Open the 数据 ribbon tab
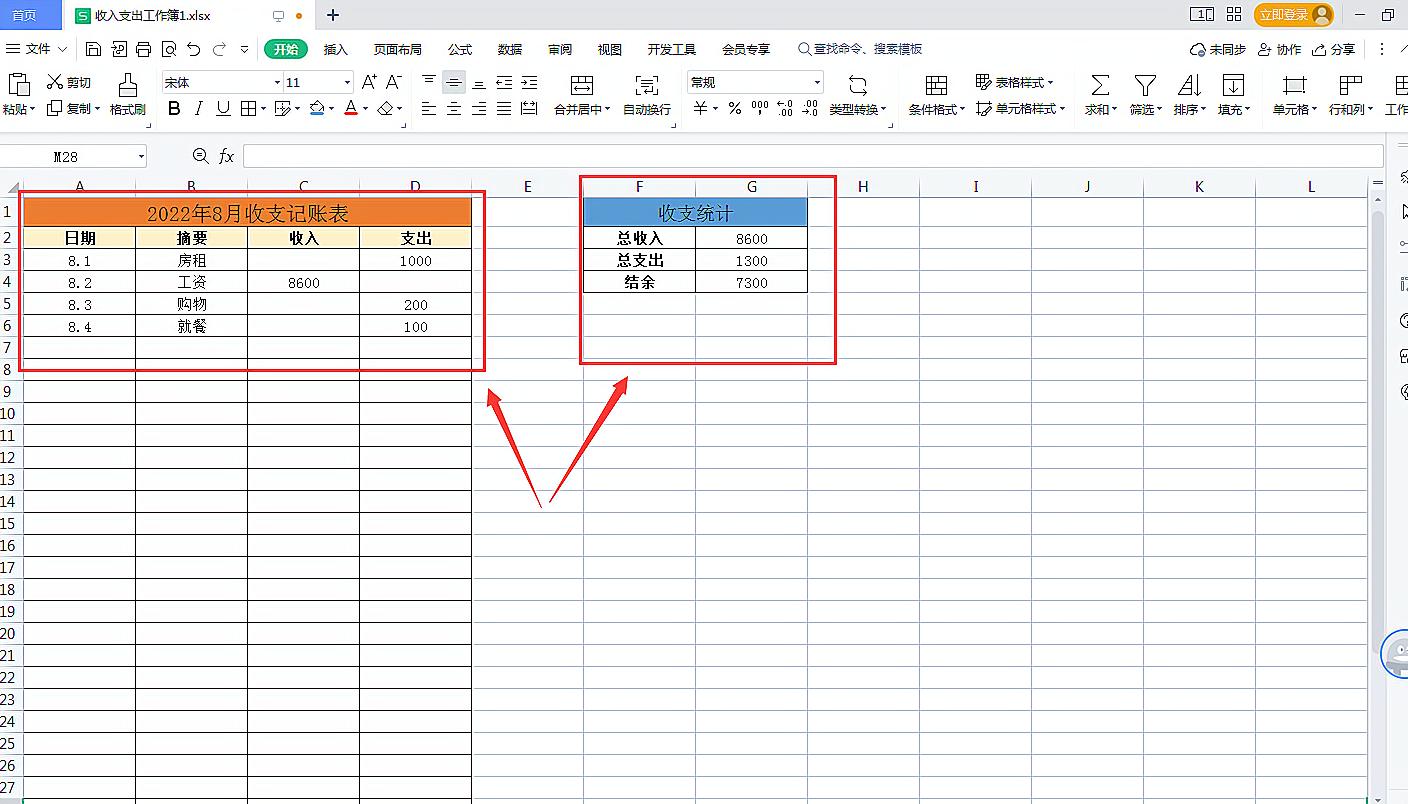1408x804 pixels. 509,47
